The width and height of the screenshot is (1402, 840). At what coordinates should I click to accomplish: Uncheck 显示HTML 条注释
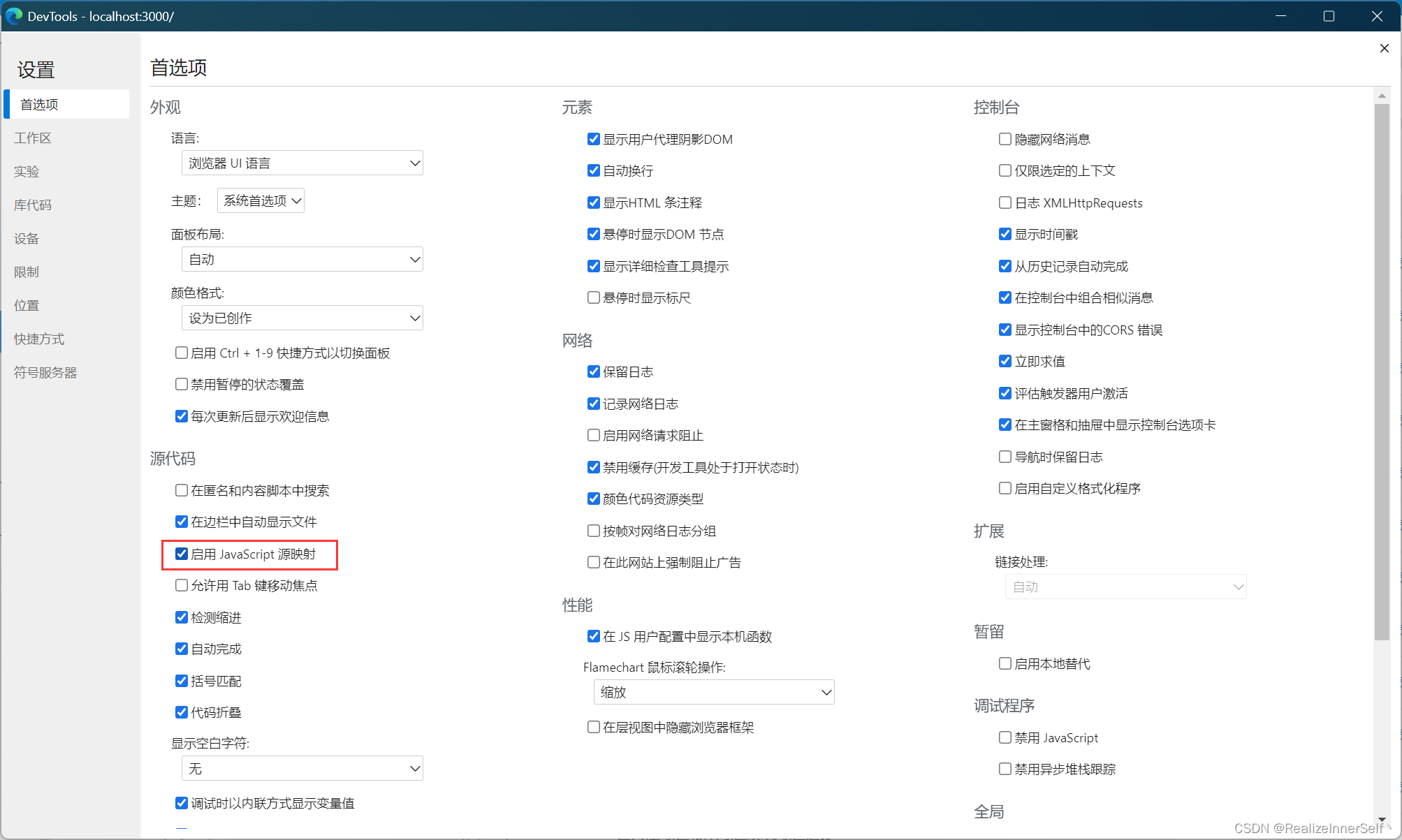tap(594, 202)
